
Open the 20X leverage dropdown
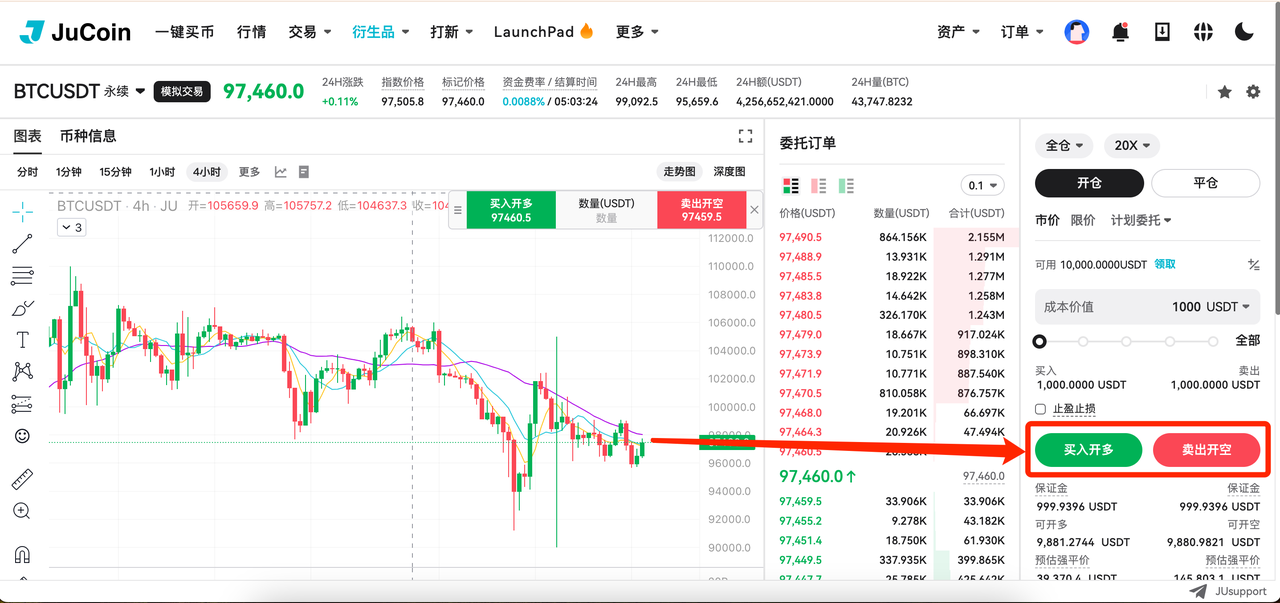pyautogui.click(x=1132, y=145)
